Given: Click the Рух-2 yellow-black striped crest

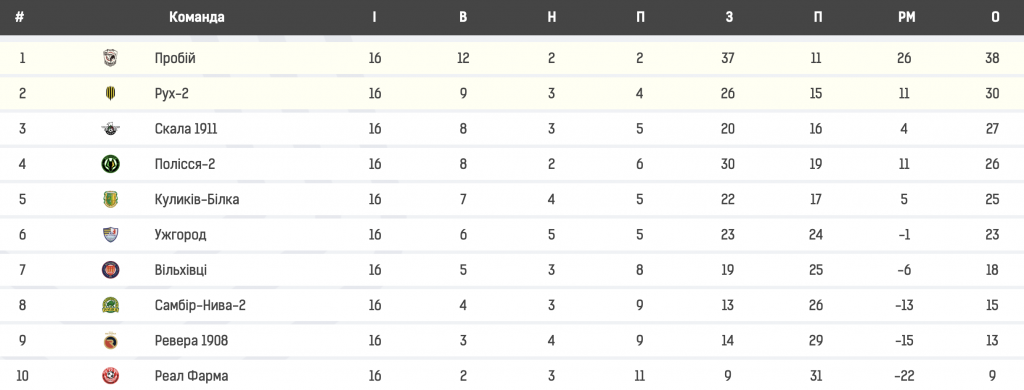Looking at the screenshot, I should click(110, 93).
